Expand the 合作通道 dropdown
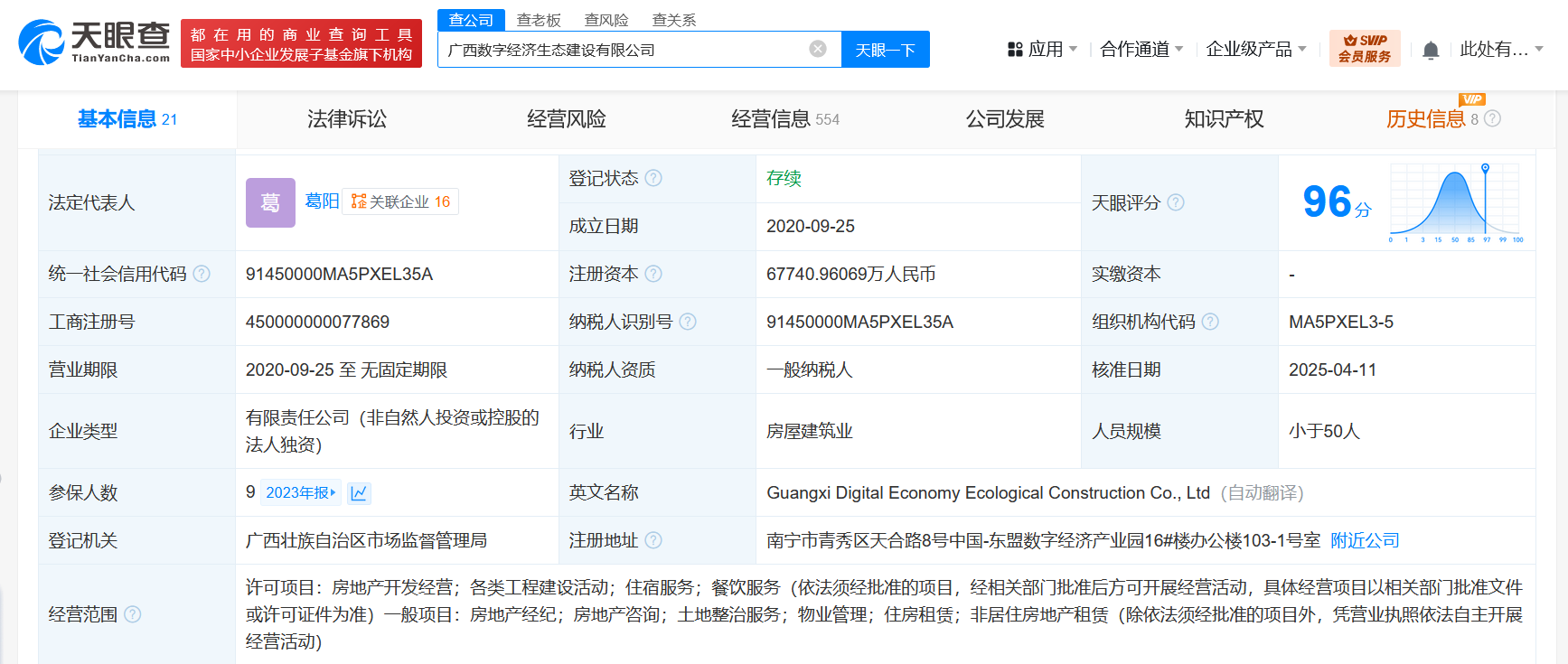 click(1141, 50)
